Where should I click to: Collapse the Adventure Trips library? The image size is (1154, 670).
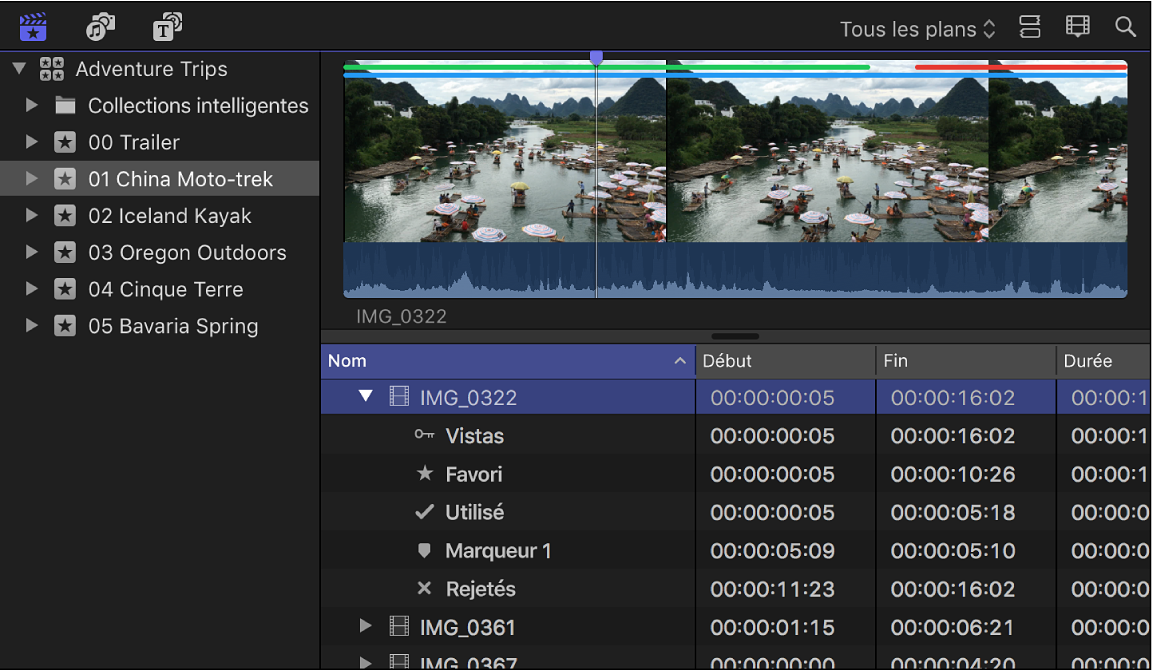click(x=18, y=69)
